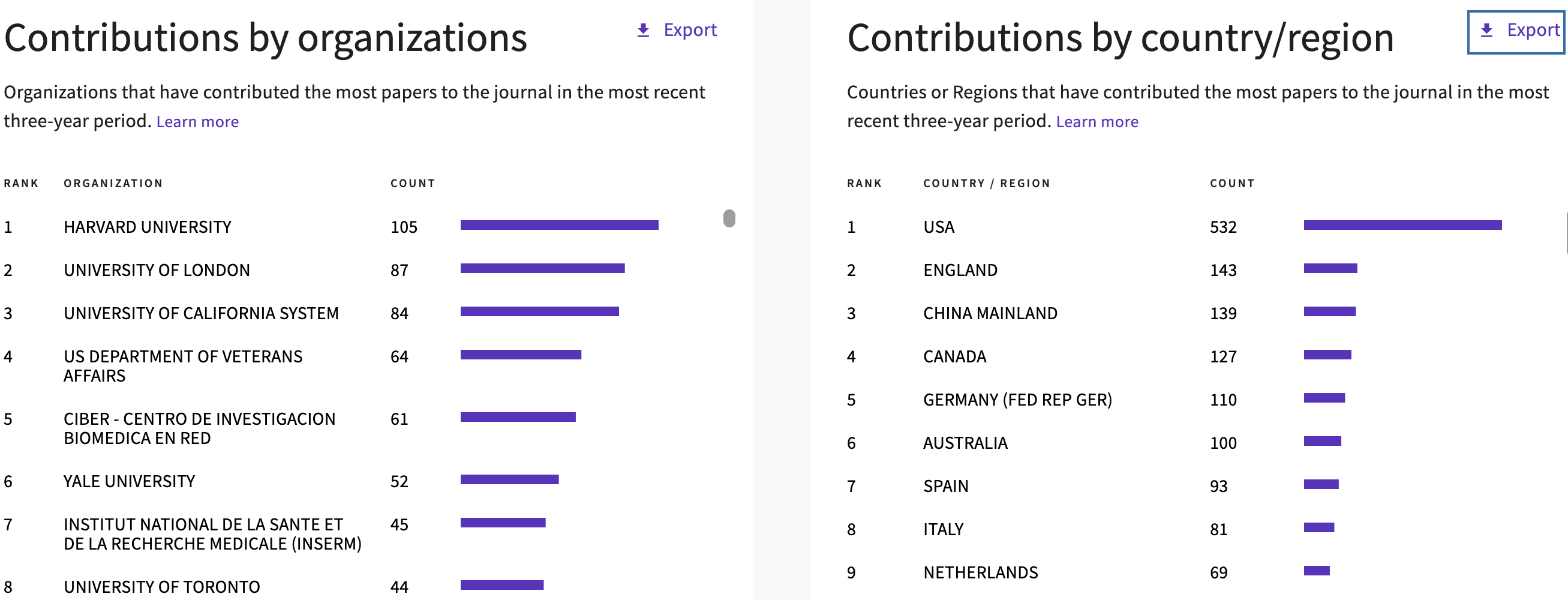Click INSERM count value 45
This screenshot has width=1568, height=600.
point(399,525)
